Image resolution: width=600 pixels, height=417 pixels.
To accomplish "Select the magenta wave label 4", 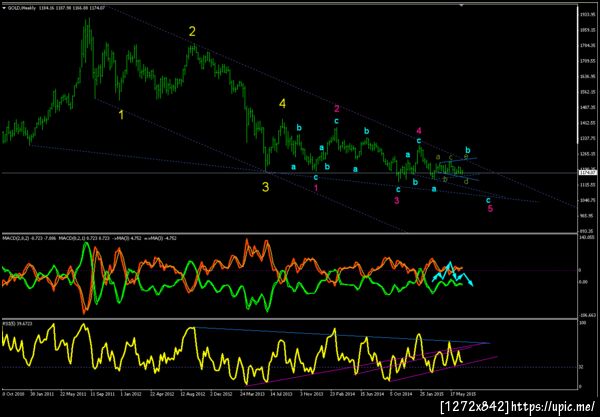I will pos(419,131).
